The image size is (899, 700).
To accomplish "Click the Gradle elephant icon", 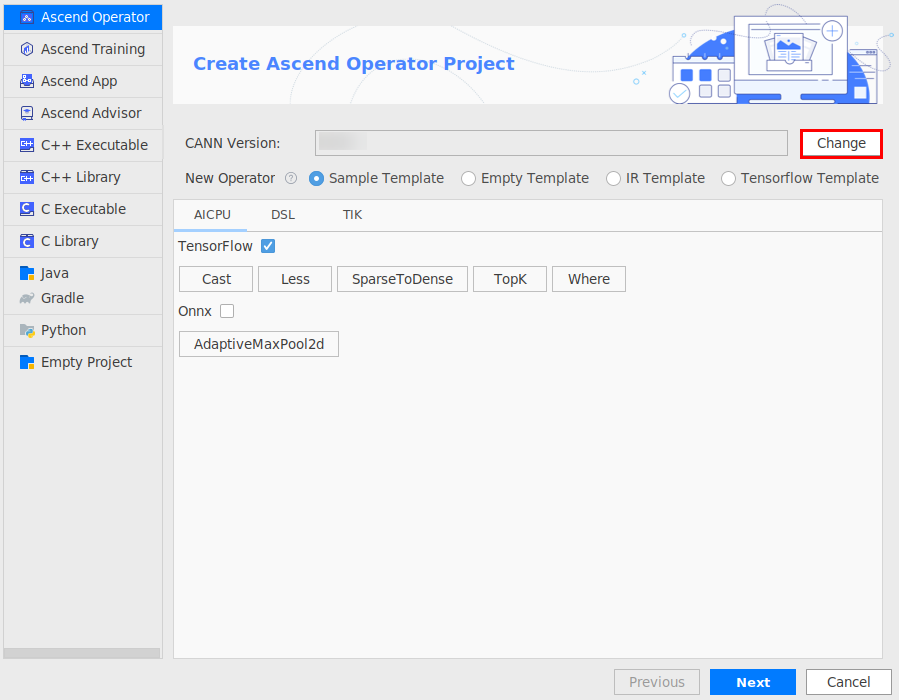I will (27, 298).
